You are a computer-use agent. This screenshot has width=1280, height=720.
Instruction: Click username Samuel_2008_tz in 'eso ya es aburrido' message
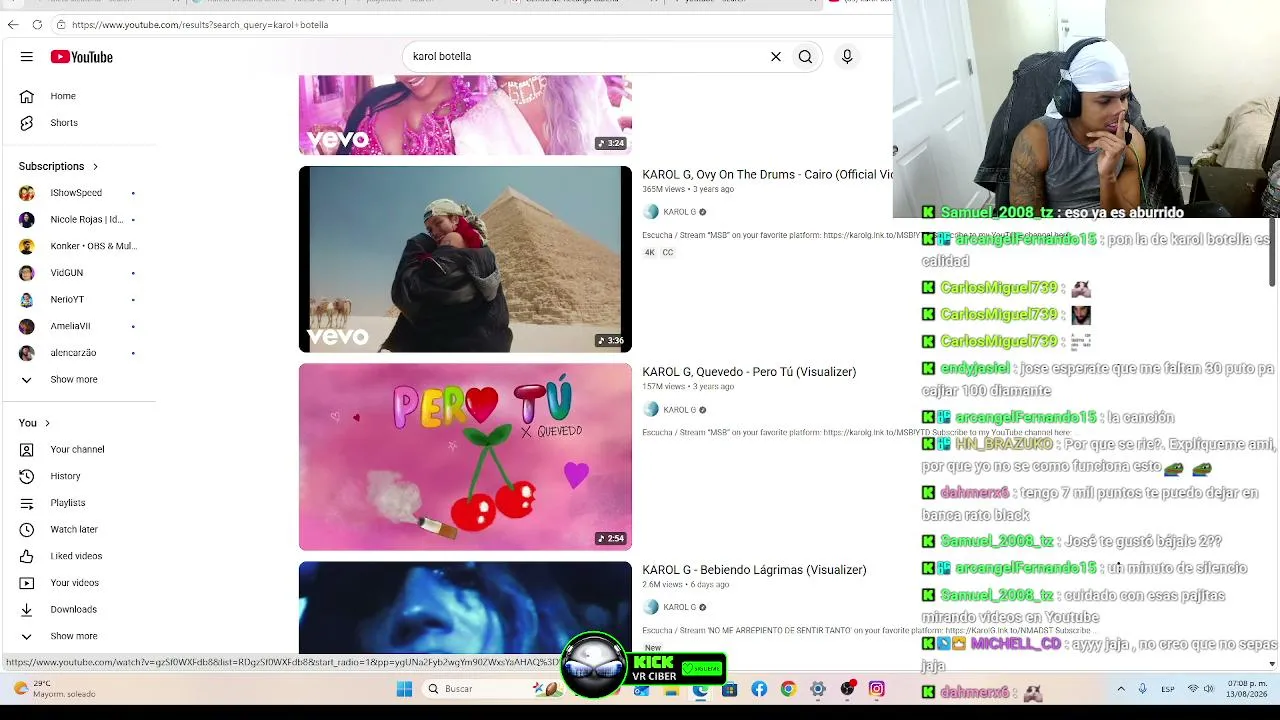pos(997,213)
